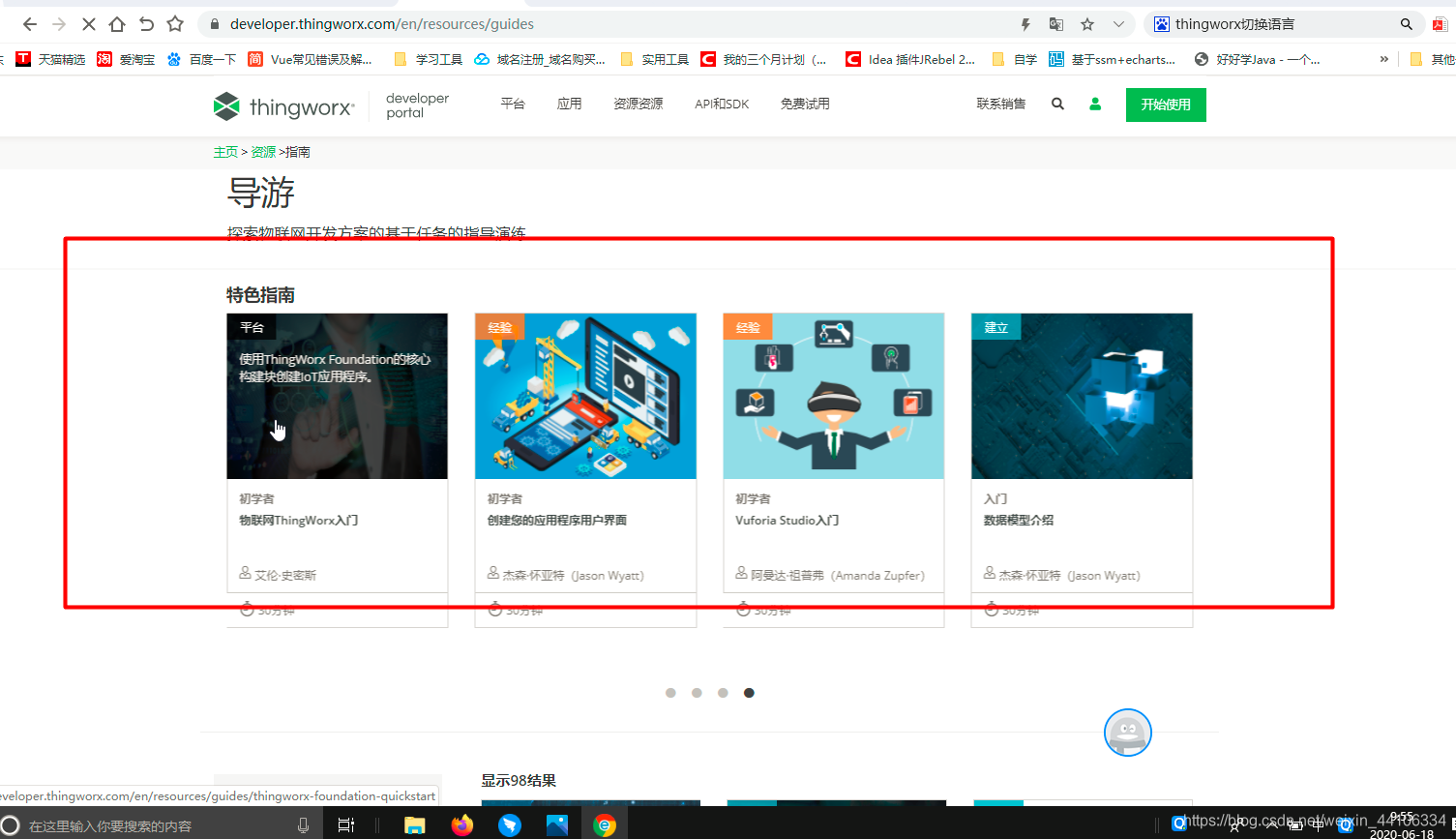This screenshot has height=839, width=1456.
Task: Open the 学习工具 bookmark folder
Action: 429,59
